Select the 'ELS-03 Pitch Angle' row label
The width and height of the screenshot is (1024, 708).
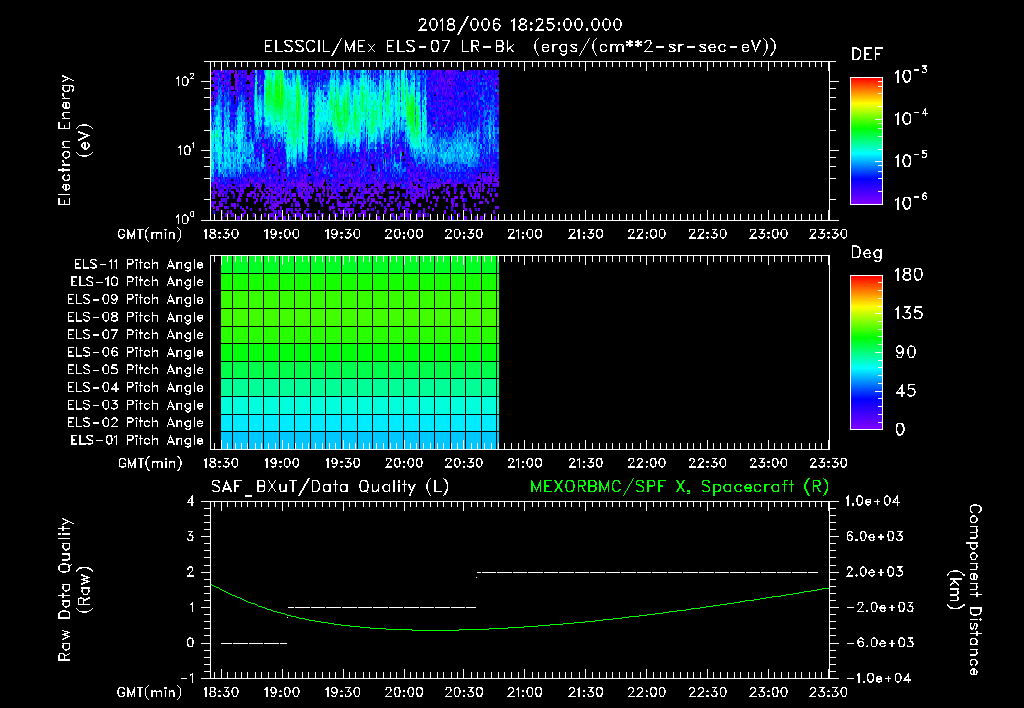pyautogui.click(x=136, y=405)
